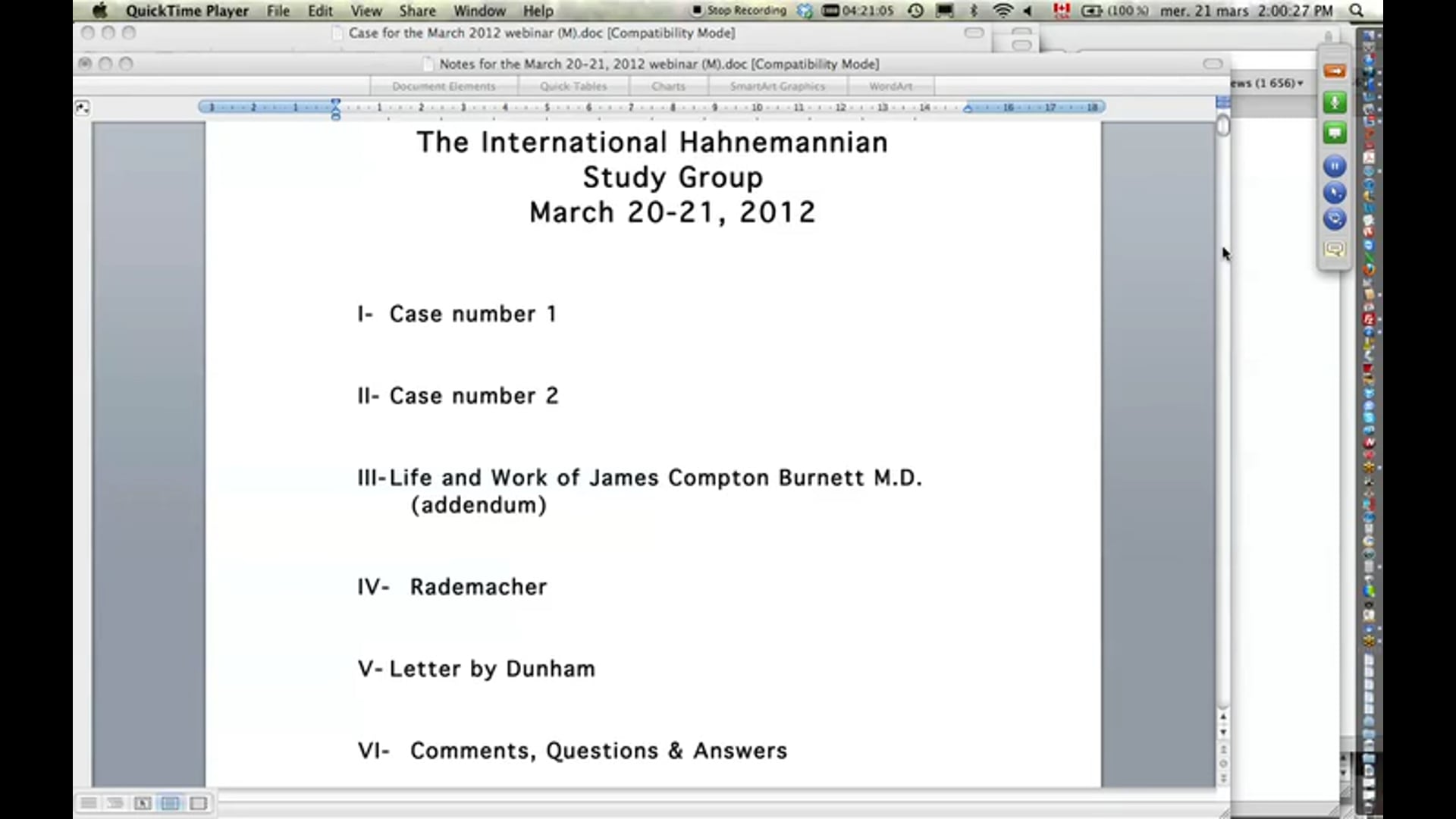Click the Spotlight search icon in menu bar

point(1355,11)
